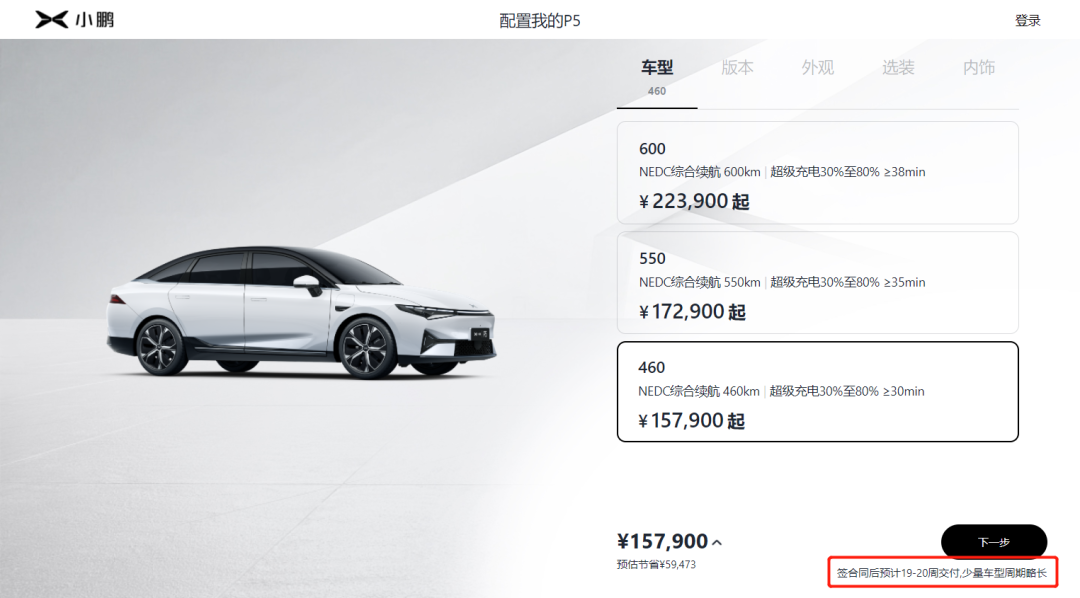Open the 选装 tab

898,68
